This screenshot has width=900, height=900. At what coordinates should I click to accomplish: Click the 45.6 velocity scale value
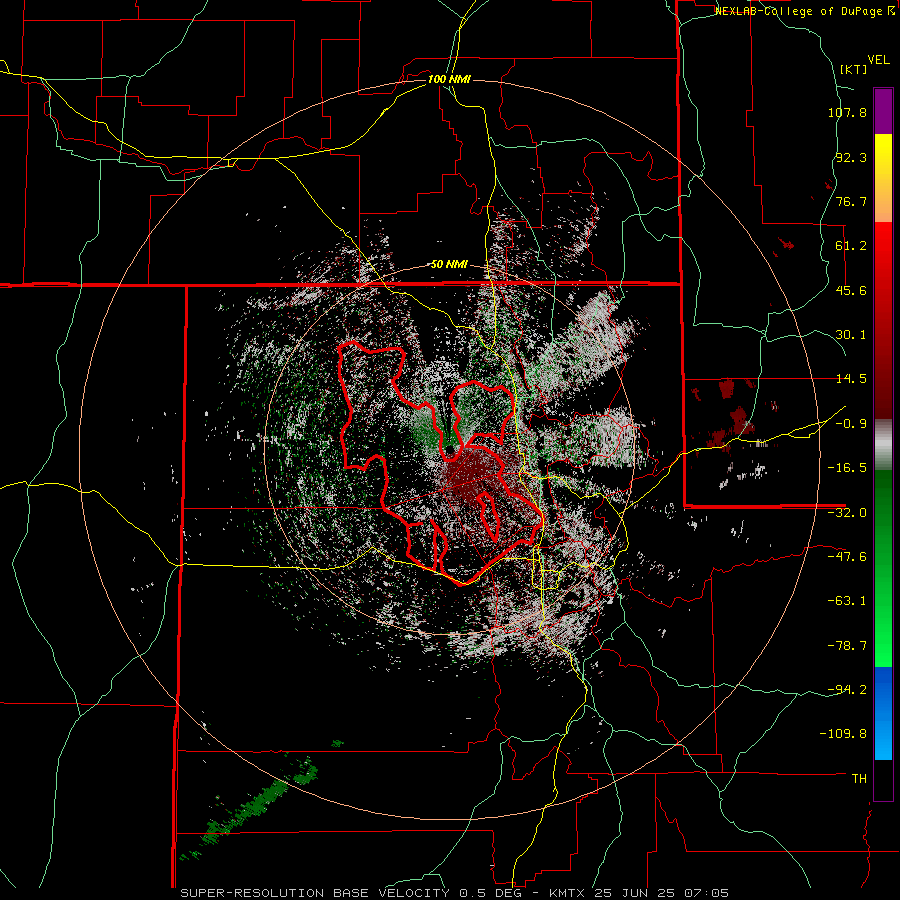(851, 290)
